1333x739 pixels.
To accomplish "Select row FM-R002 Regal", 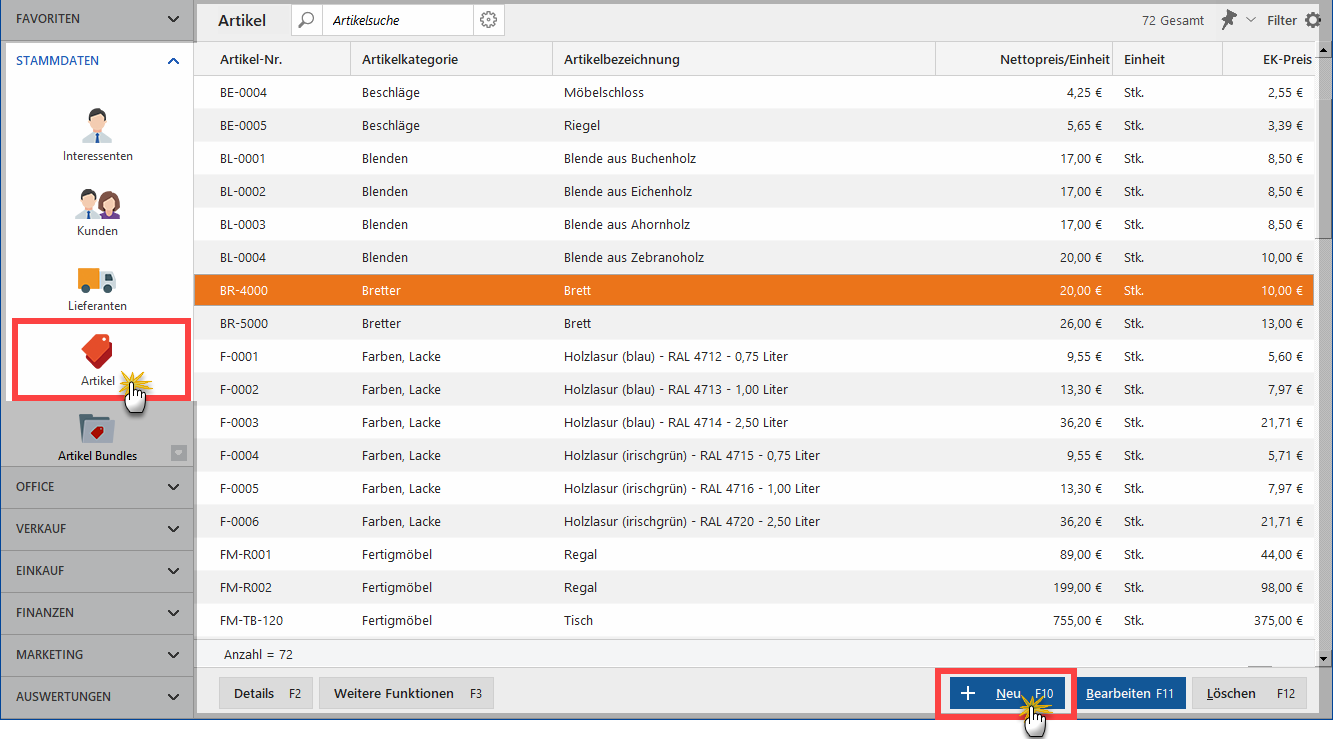I will [754, 588].
